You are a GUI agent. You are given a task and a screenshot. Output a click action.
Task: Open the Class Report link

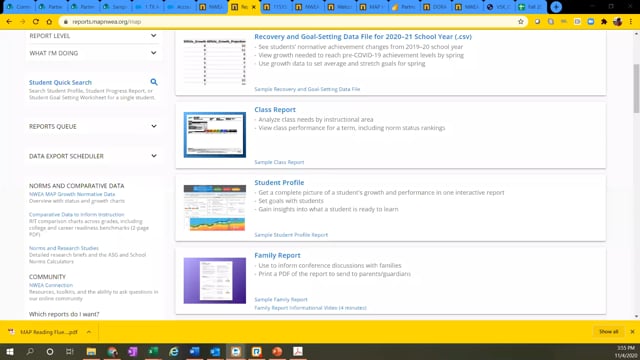[275, 109]
